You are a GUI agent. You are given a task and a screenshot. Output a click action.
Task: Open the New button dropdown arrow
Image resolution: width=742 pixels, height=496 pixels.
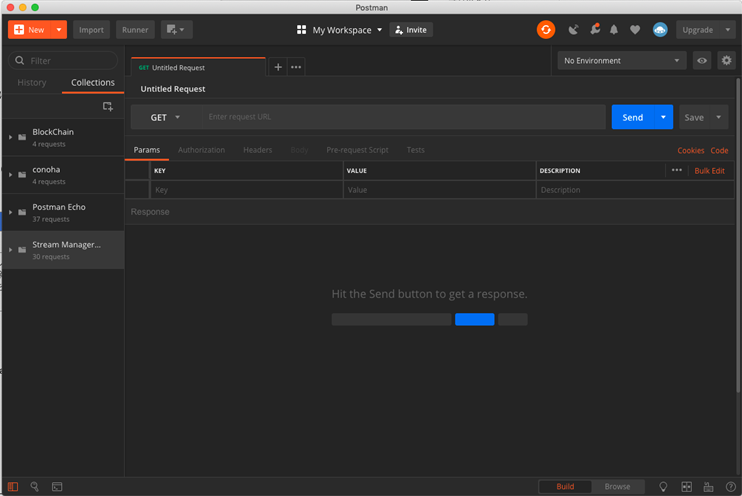coord(59,30)
